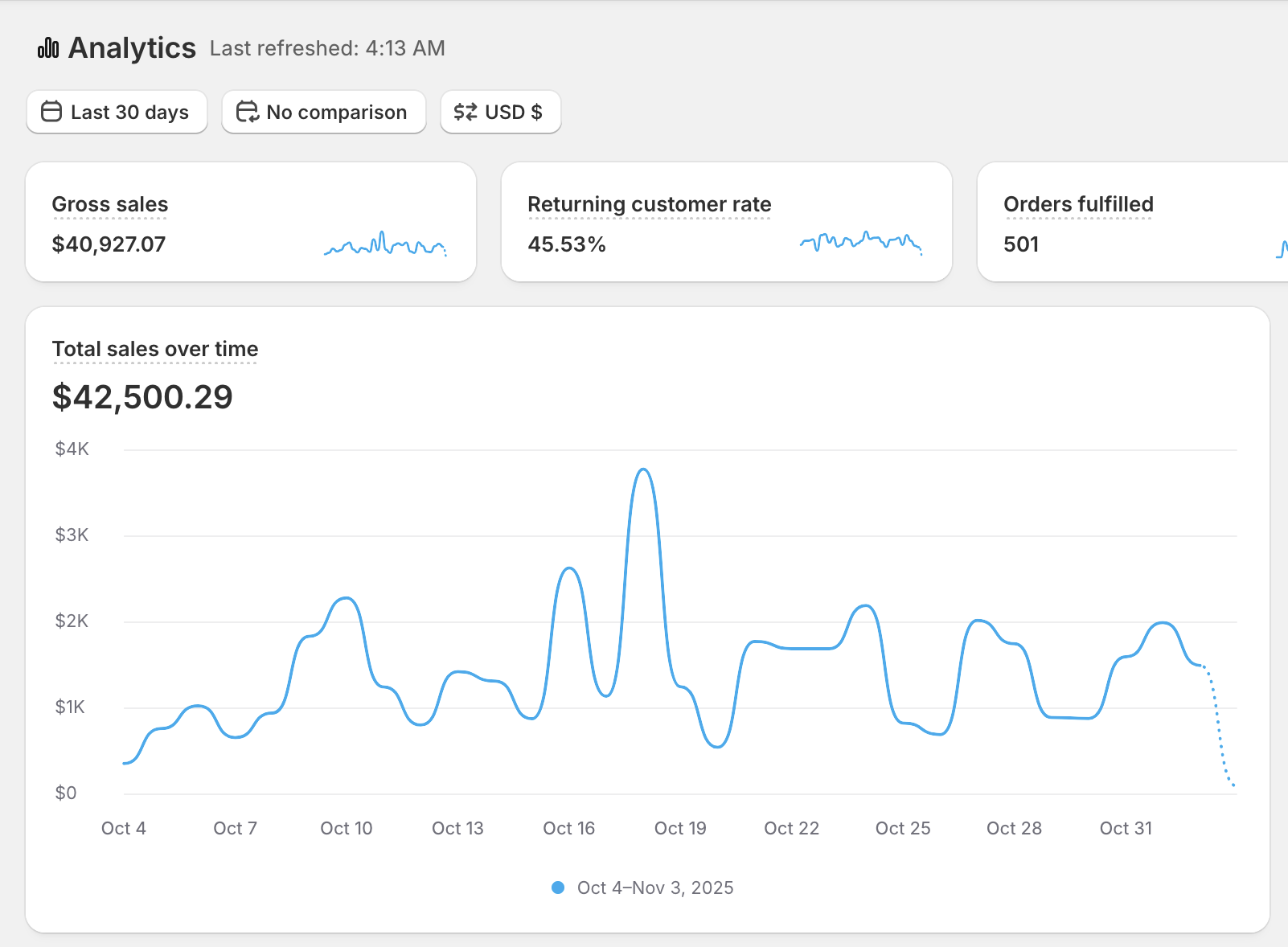Screen dimensions: 1288x947
Task: Click the Oct 19 axis label
Action: (x=680, y=828)
